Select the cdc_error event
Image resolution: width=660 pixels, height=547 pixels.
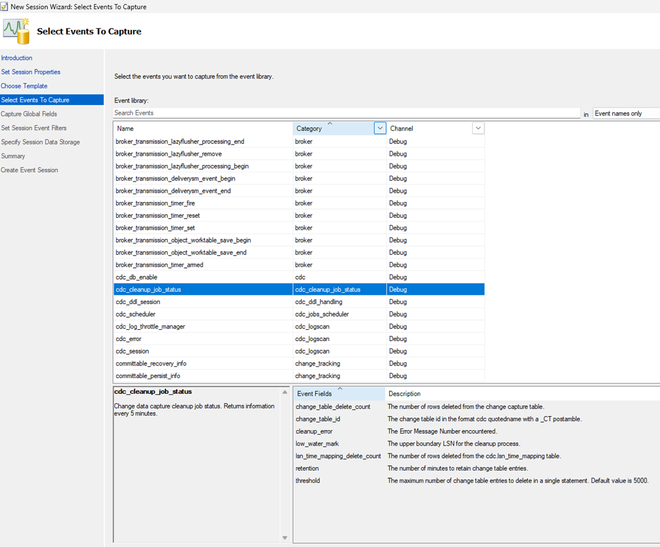tap(128, 339)
